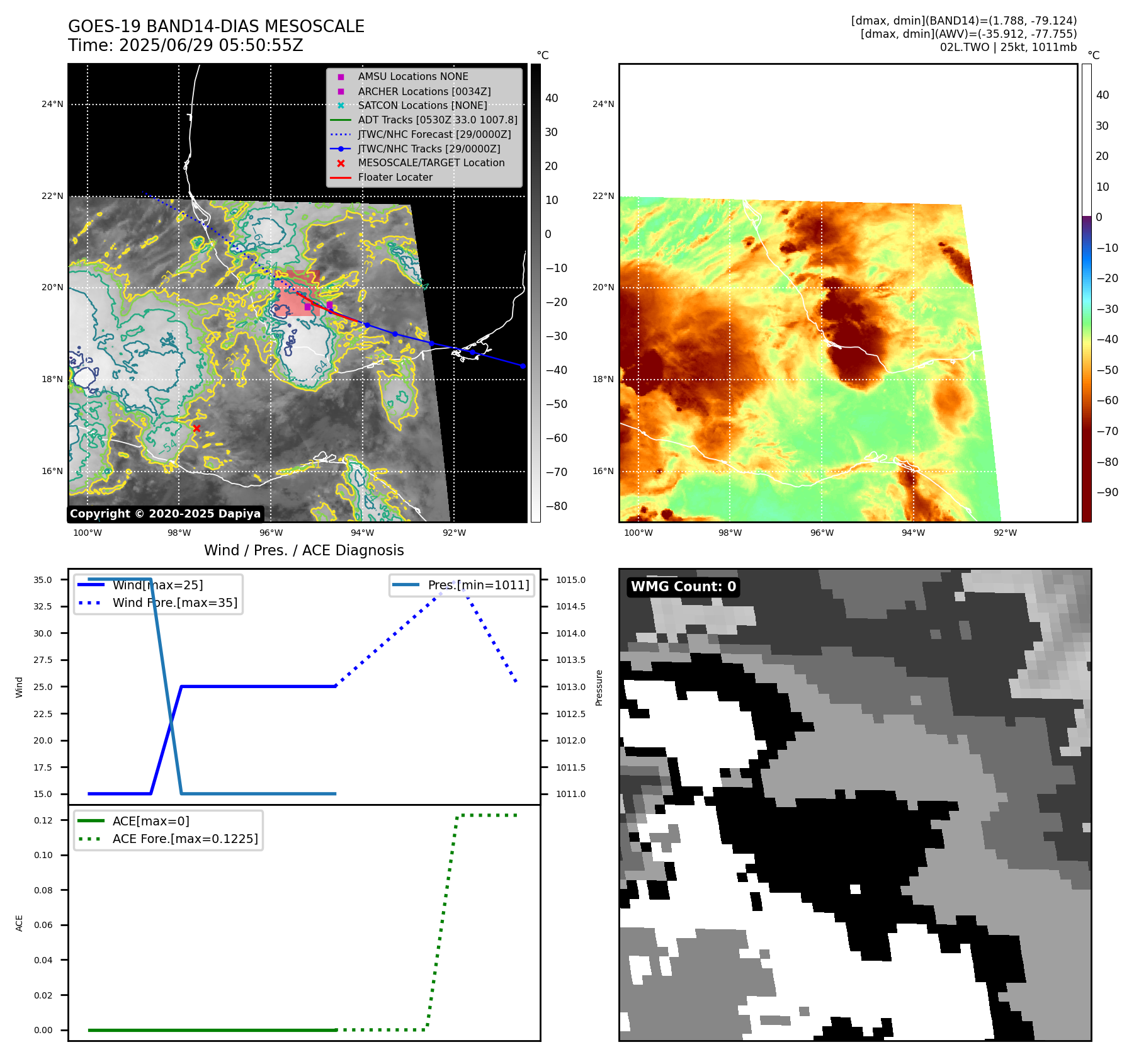1134x1064 pixels.
Task: Click the Pressure axis label
Action: pyautogui.click(x=599, y=688)
